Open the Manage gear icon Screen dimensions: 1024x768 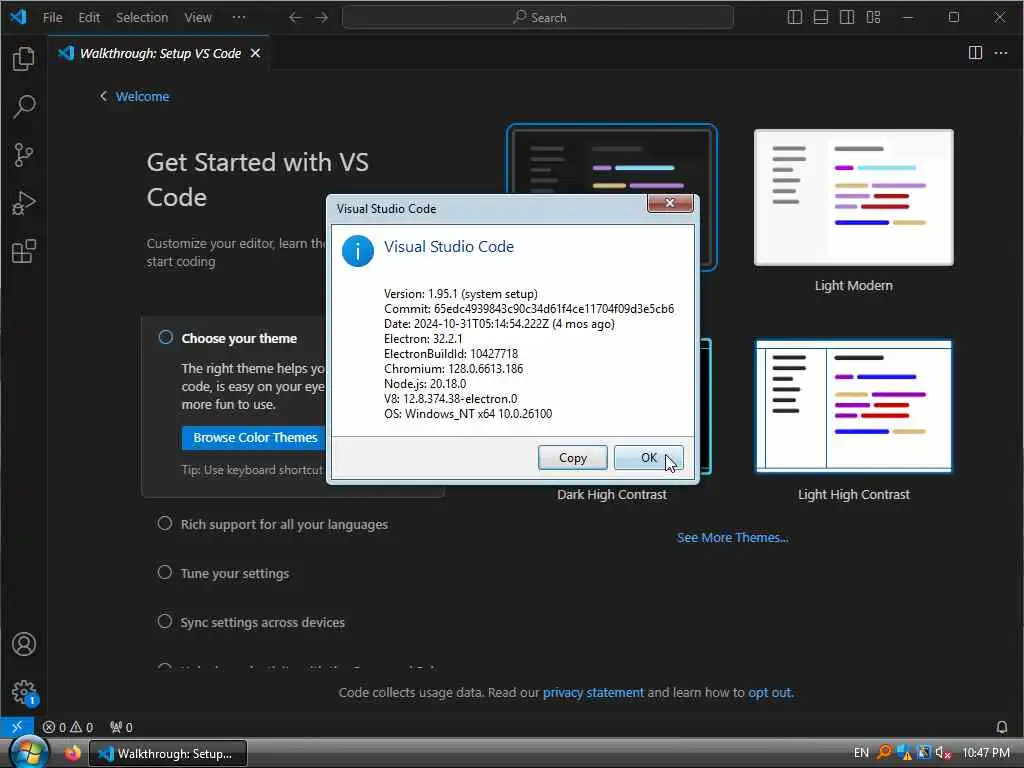pos(24,692)
